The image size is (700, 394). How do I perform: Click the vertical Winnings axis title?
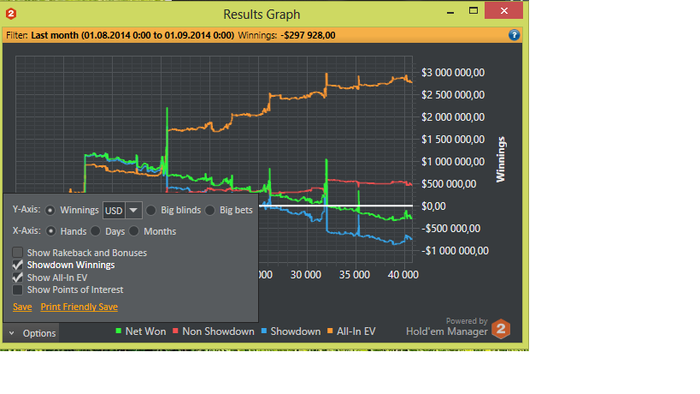pyautogui.click(x=500, y=159)
